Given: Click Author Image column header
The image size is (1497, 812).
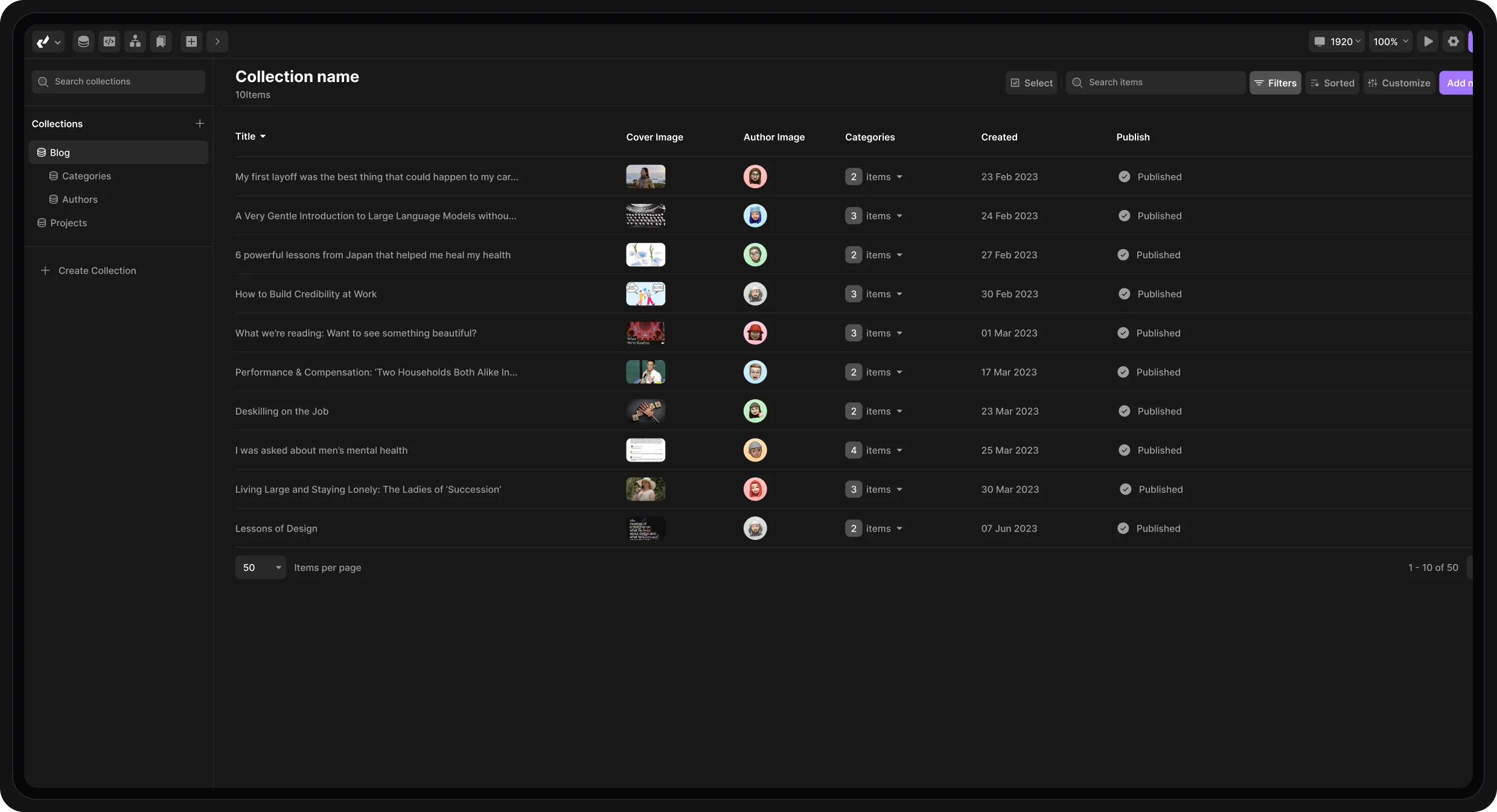Looking at the screenshot, I should click(774, 138).
